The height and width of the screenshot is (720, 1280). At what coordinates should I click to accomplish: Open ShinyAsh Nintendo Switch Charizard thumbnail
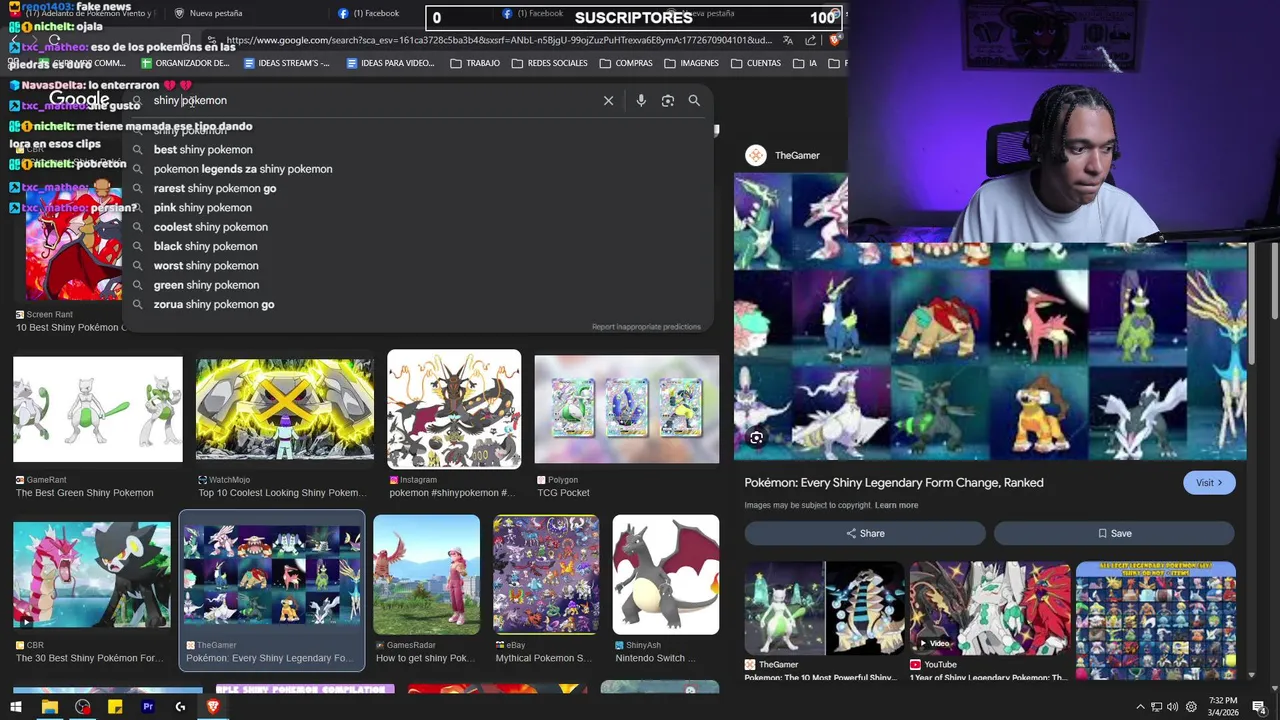tap(666, 575)
